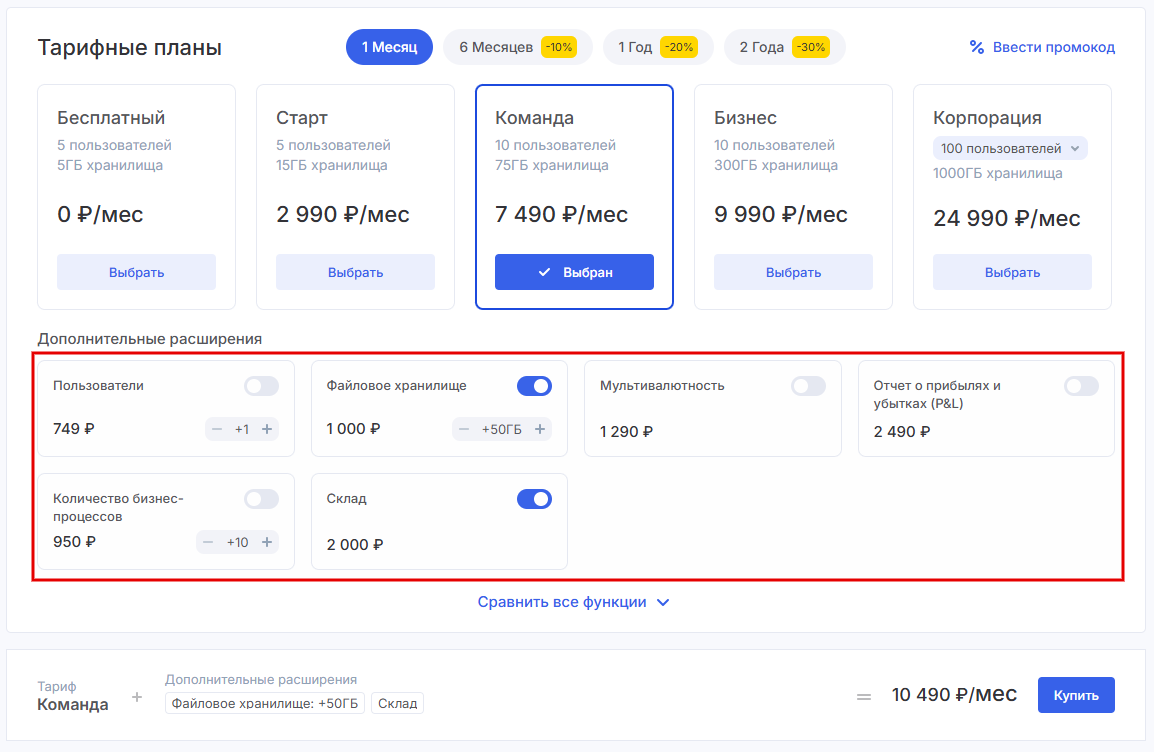The width and height of the screenshot is (1154, 752).
Task: Select the 6 Месяцев billing period
Action: [516, 47]
